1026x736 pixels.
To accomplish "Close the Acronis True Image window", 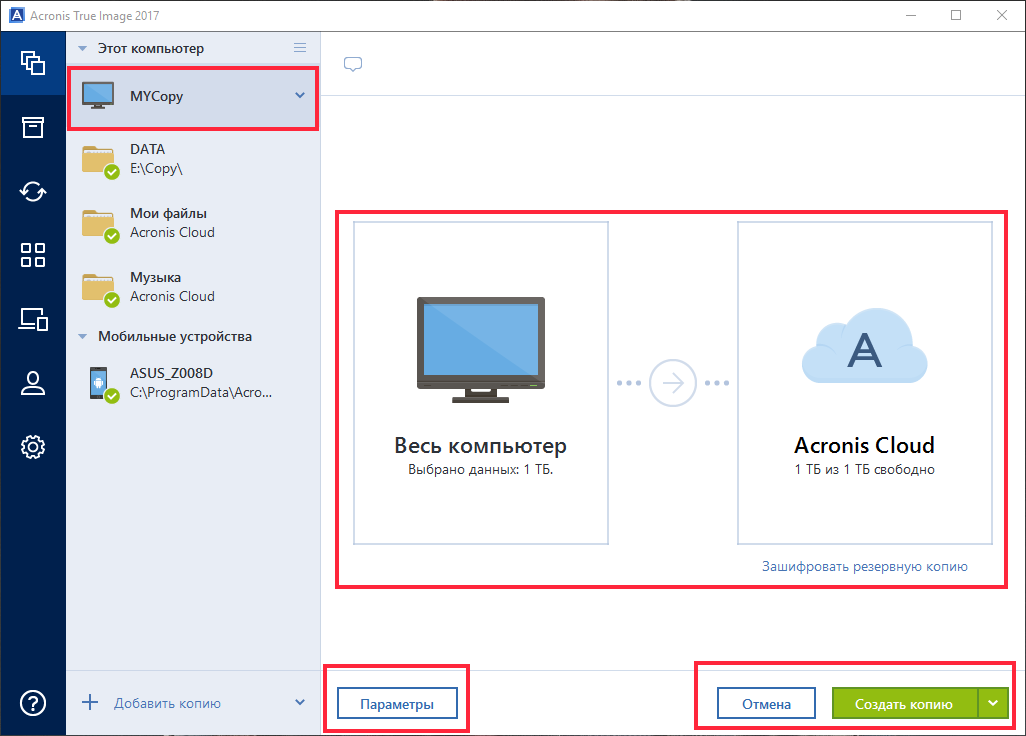I will click(1002, 15).
